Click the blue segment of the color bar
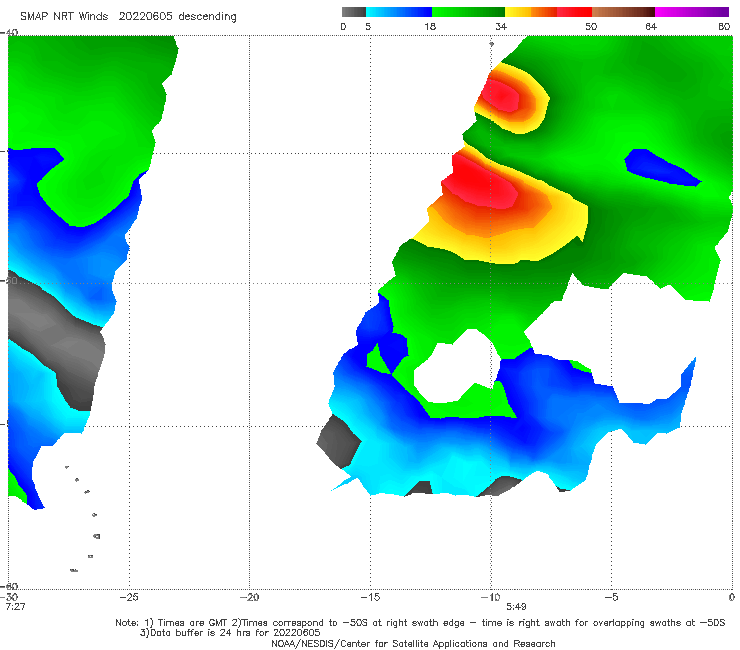The width and height of the screenshot is (740, 650). pyautogui.click(x=399, y=12)
